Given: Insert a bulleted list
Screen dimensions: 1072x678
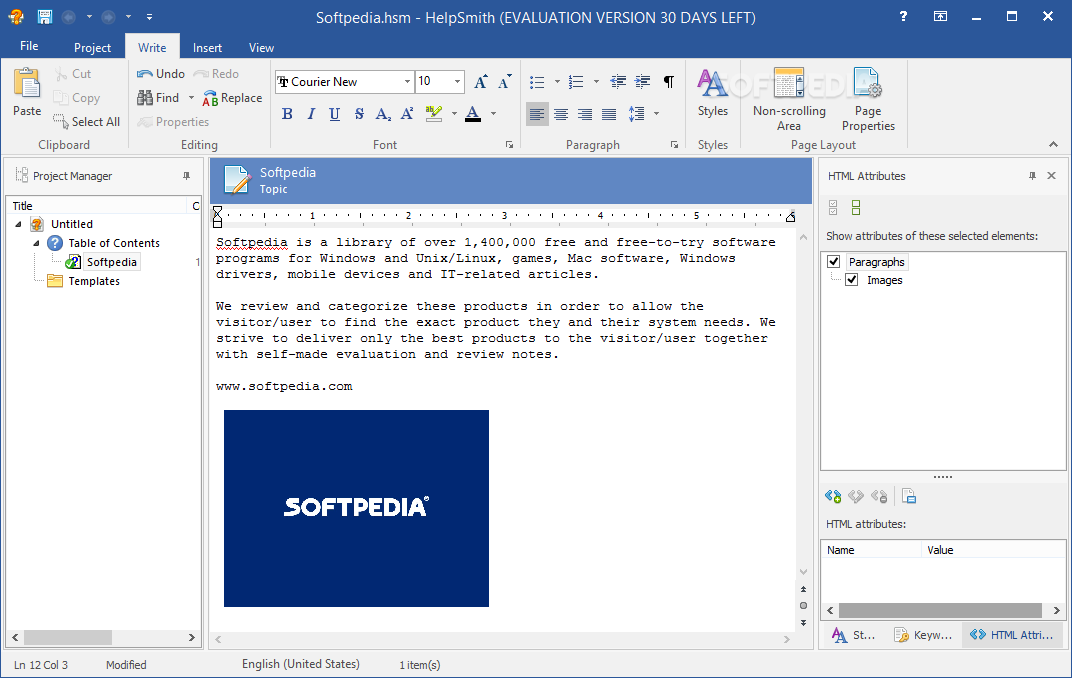Looking at the screenshot, I should point(537,82).
